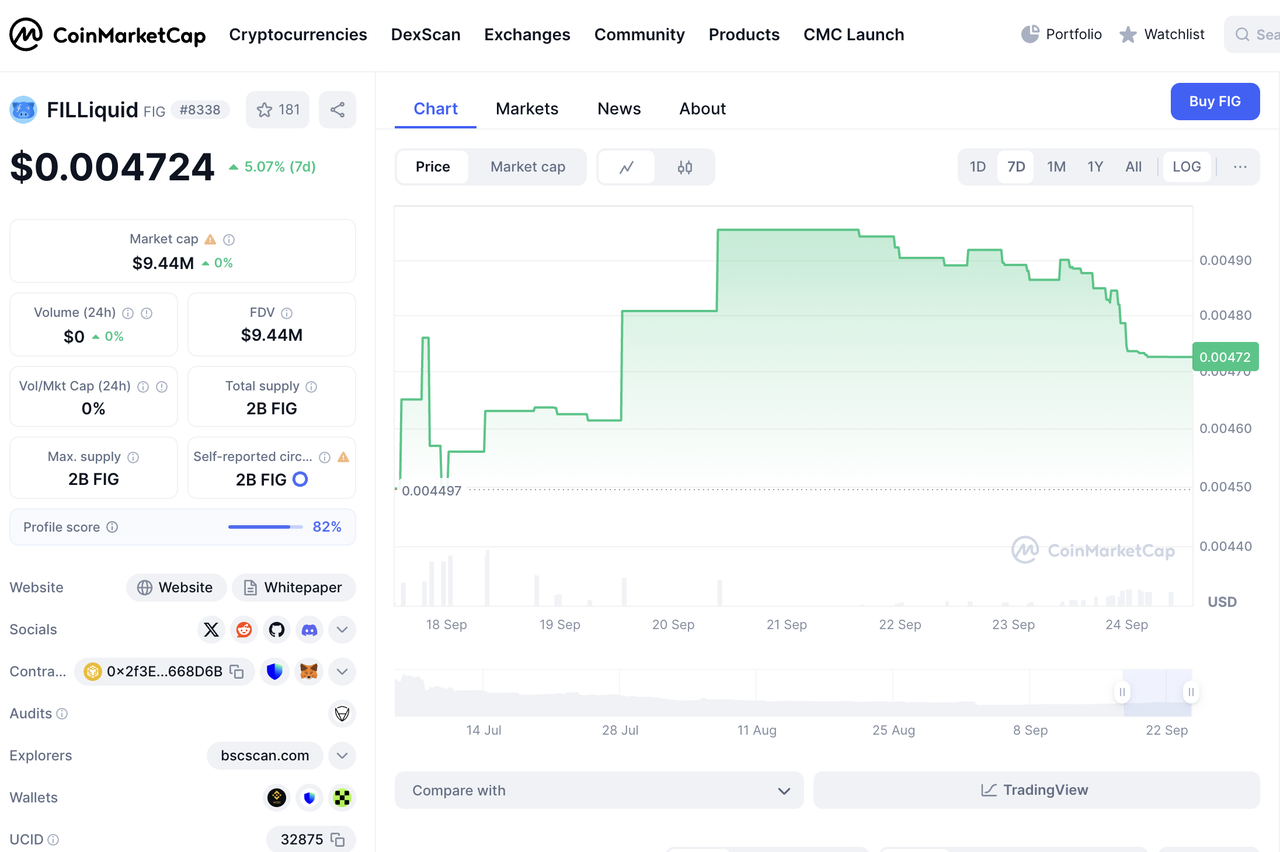Open Portfolio in the header
This screenshot has height=852, width=1280.
(1061, 35)
